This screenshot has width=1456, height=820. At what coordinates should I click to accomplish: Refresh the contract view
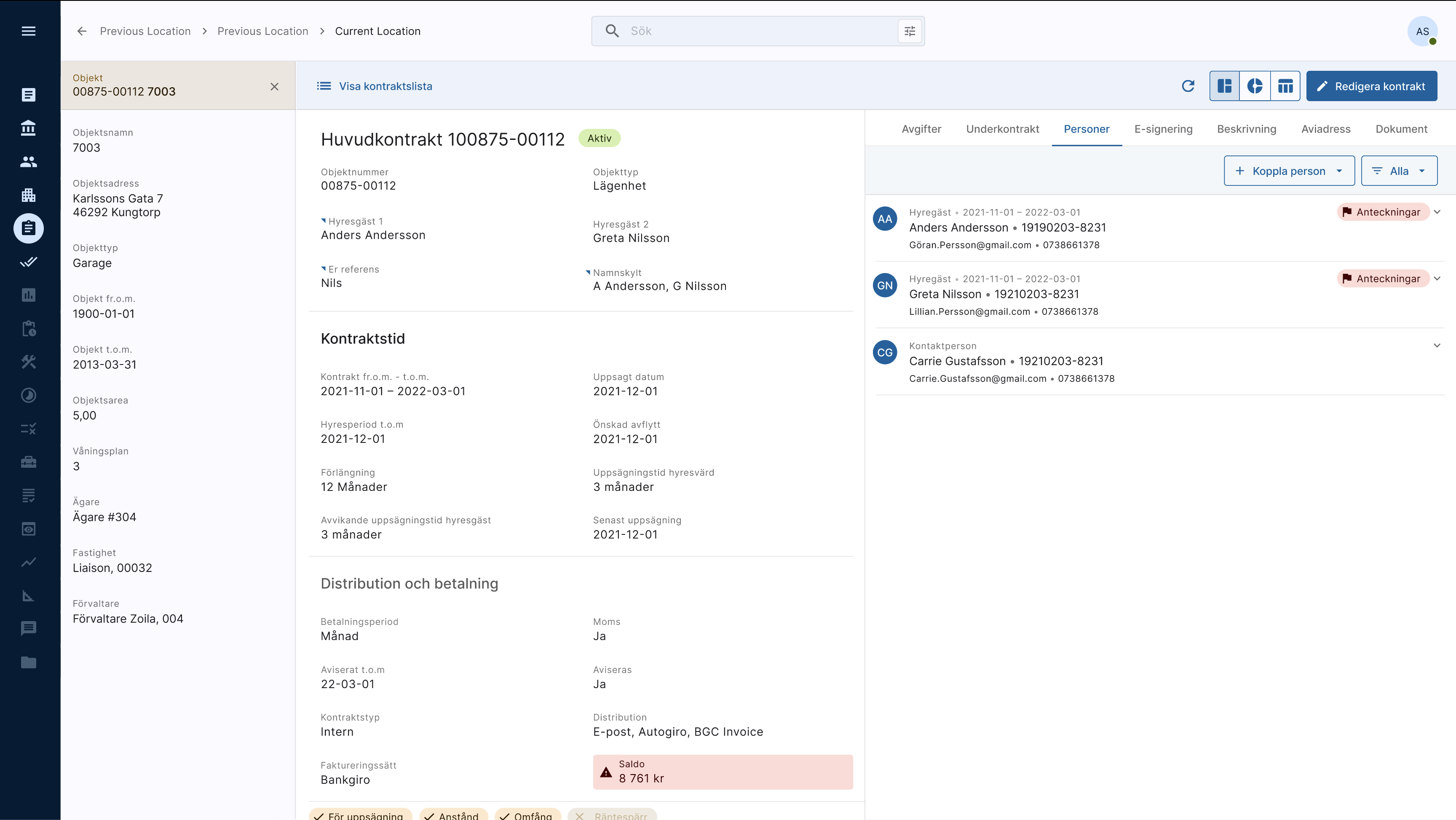tap(1188, 86)
